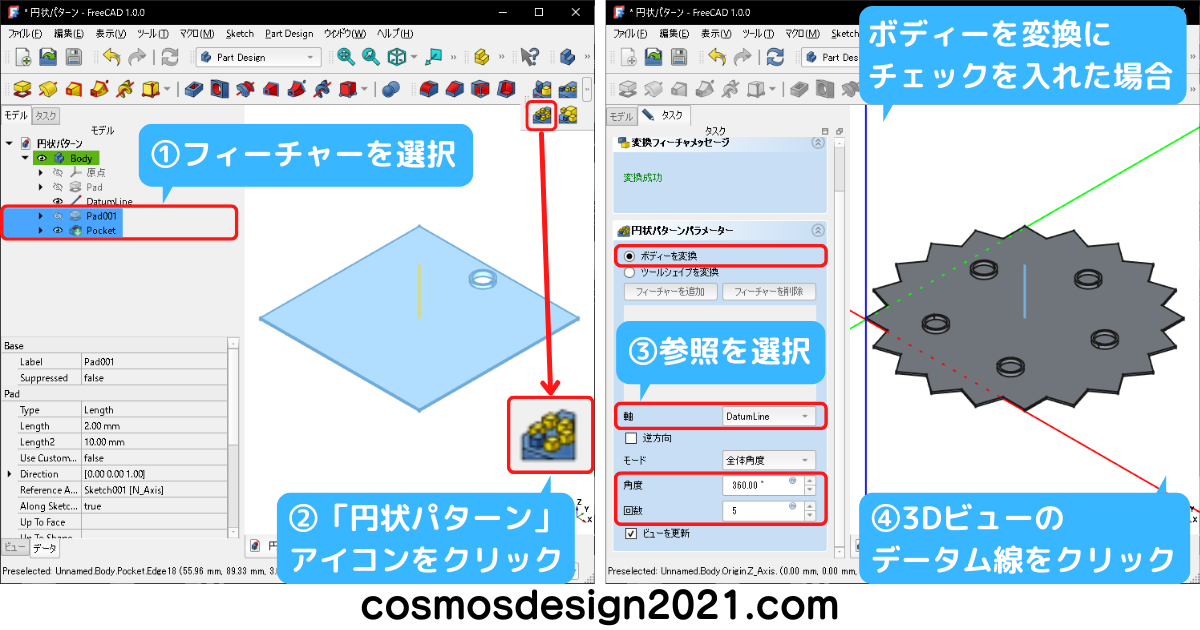The image size is (1200, 630).
Task: Click property panel vertical scrollbar
Action: pyautogui.click(x=233, y=438)
